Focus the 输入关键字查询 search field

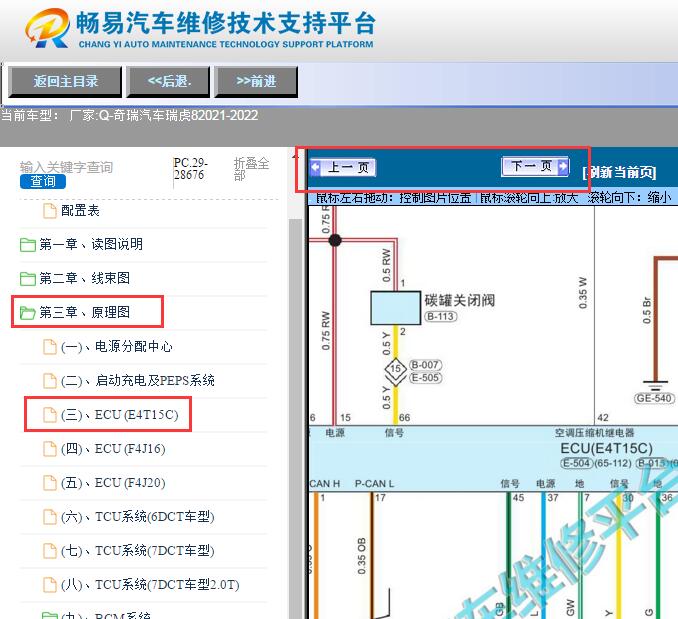[x=66, y=167]
